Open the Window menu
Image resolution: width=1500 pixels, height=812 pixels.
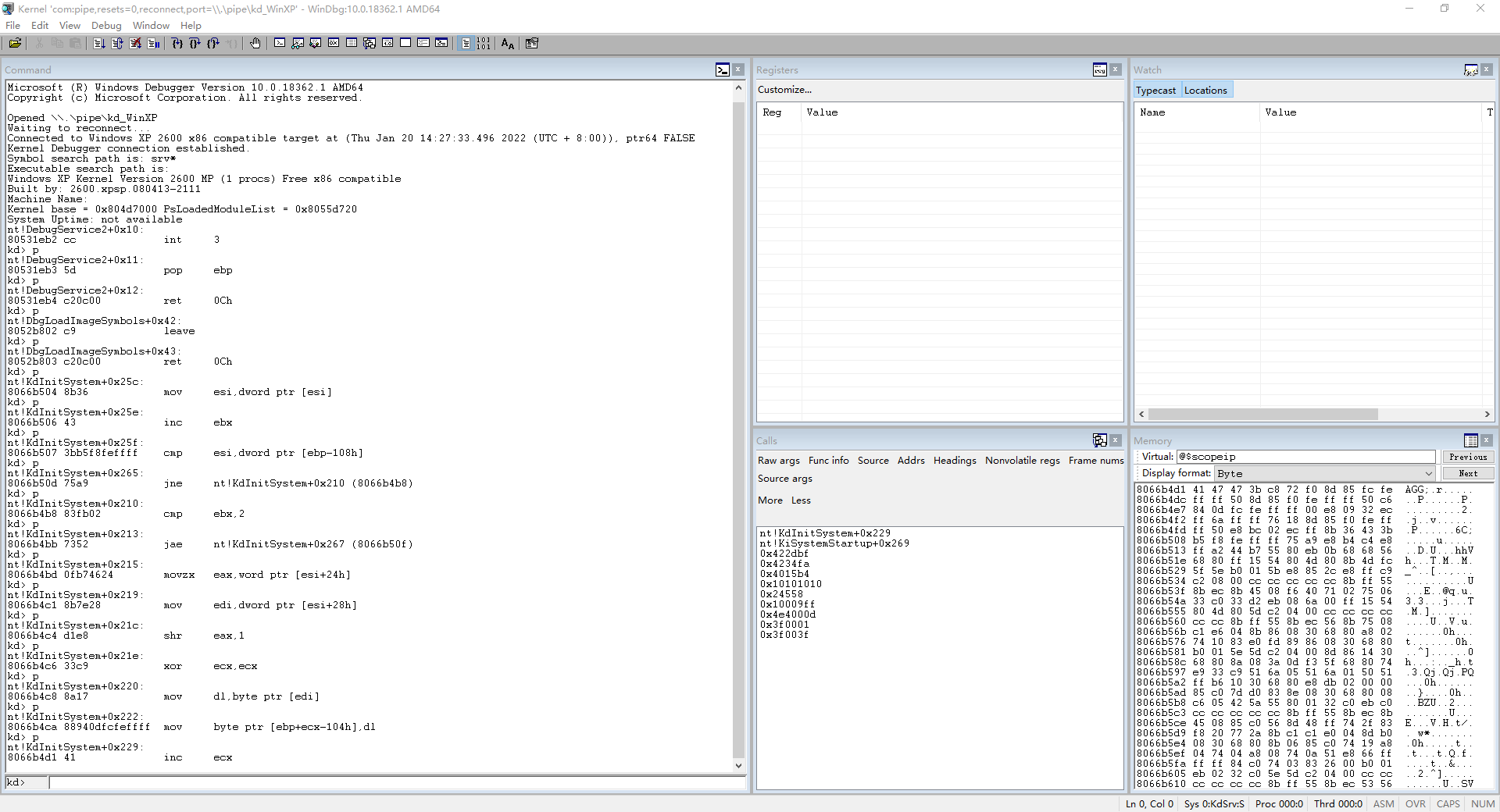pyautogui.click(x=151, y=26)
